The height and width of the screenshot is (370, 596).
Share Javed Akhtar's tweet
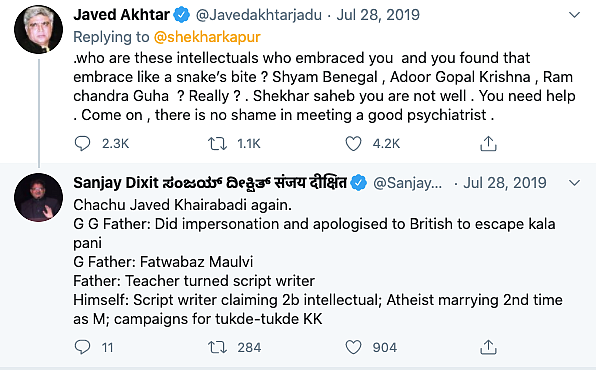[488, 143]
